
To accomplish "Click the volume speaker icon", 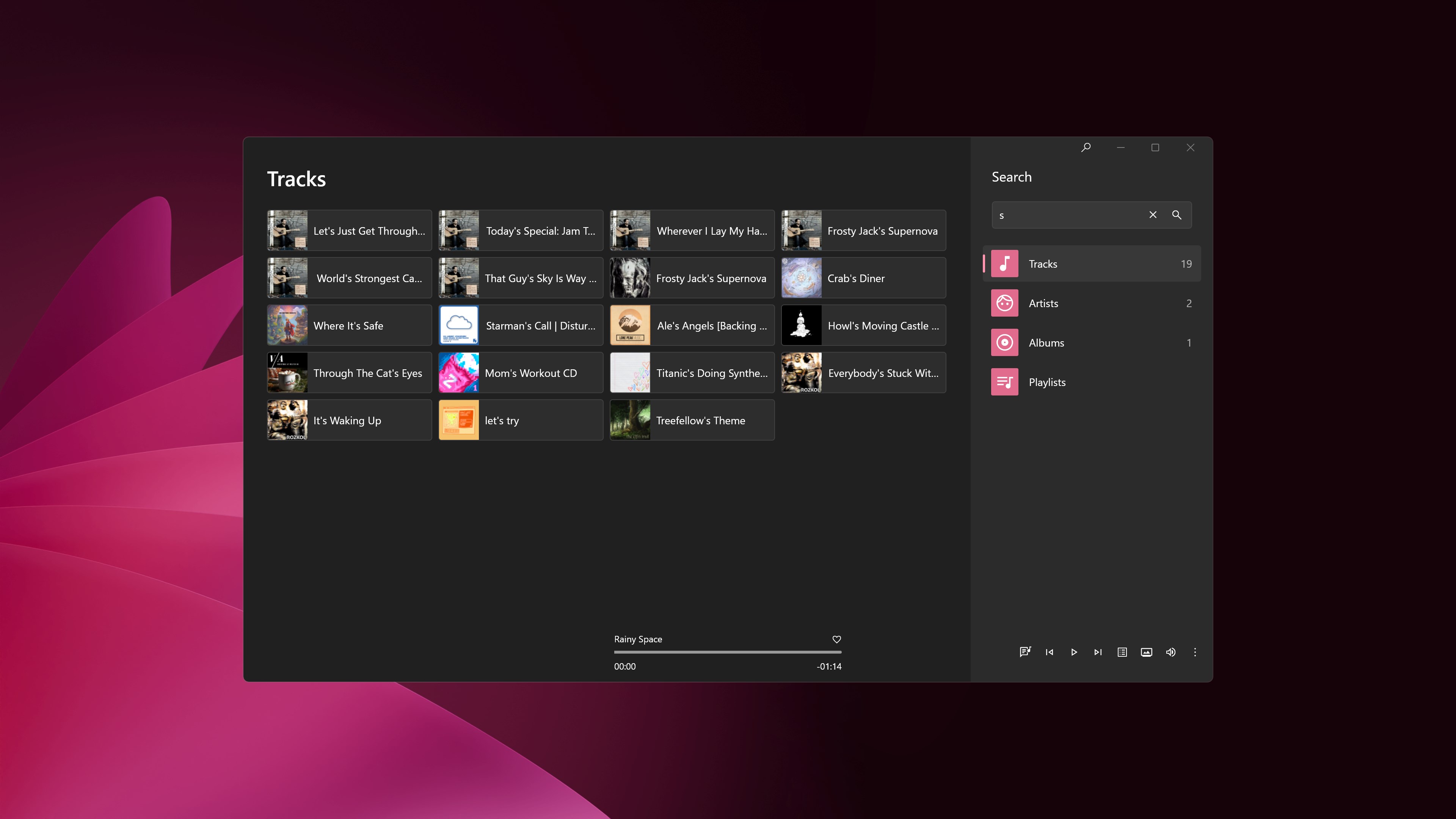I will 1170,652.
